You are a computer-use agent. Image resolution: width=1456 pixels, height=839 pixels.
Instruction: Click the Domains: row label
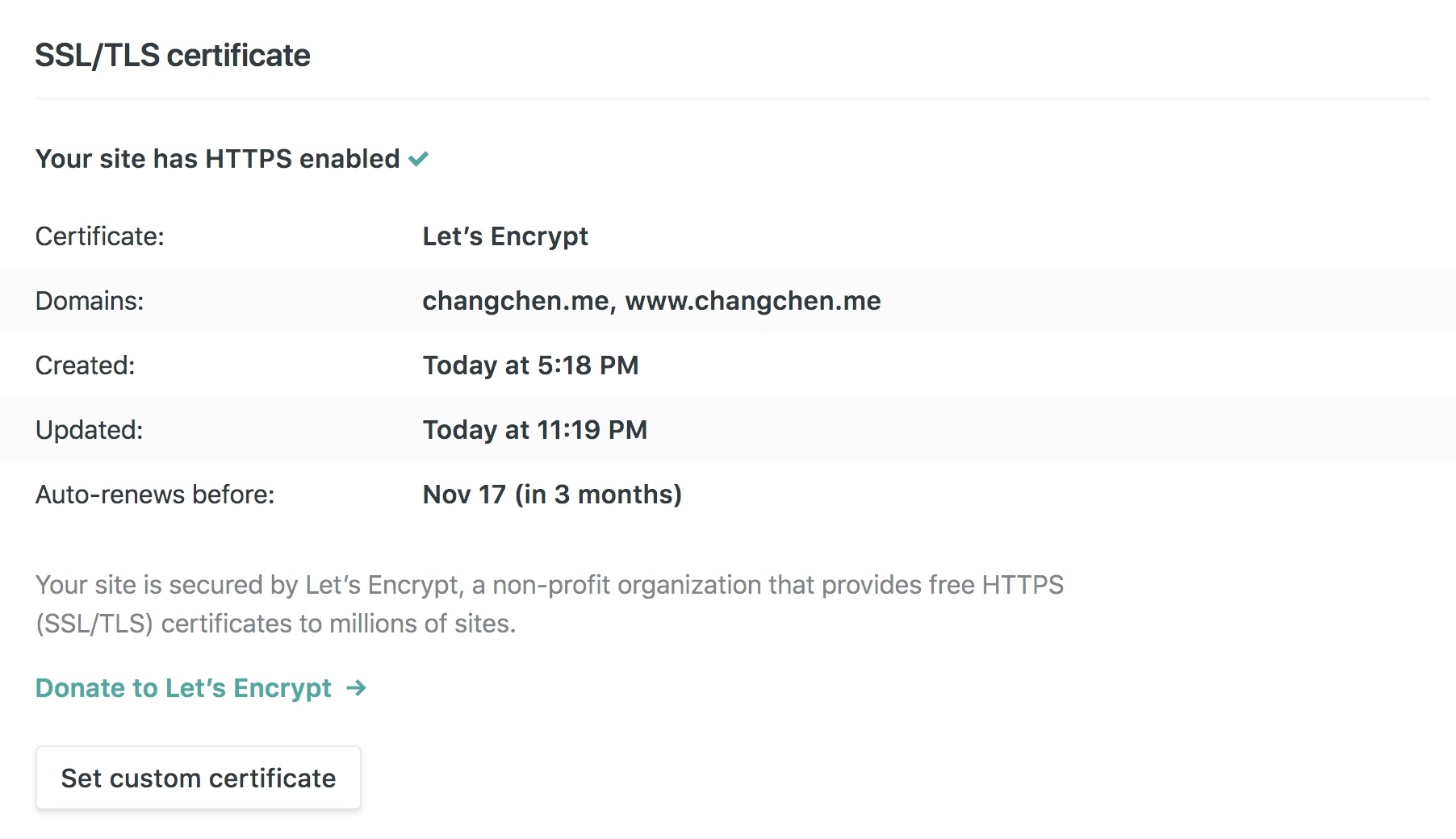tap(90, 301)
